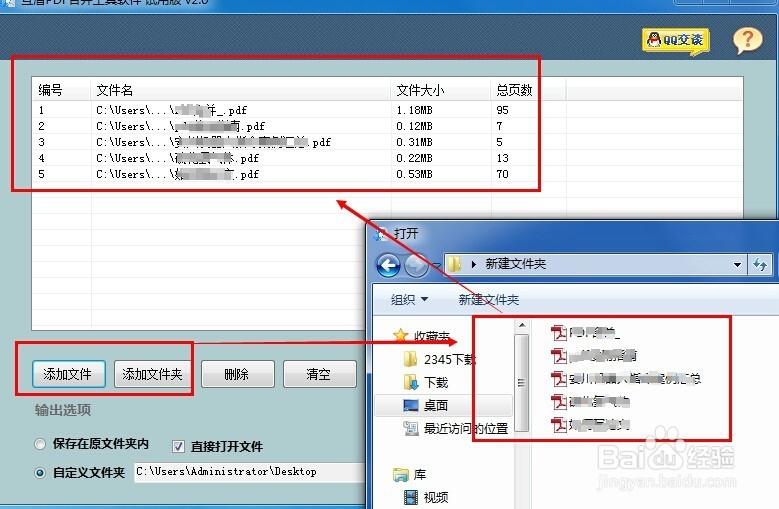Expand the path arrow before 新建文件夹
The width and height of the screenshot is (779, 509).
(x=473, y=264)
